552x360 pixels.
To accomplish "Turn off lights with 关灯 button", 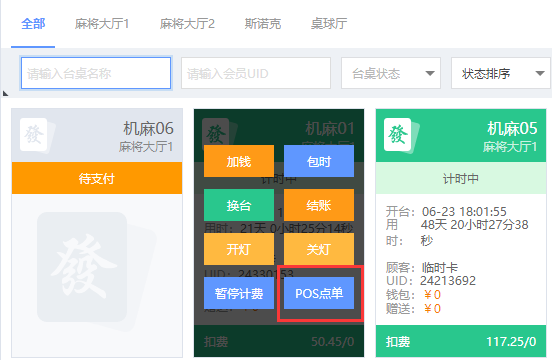I will tap(319, 249).
